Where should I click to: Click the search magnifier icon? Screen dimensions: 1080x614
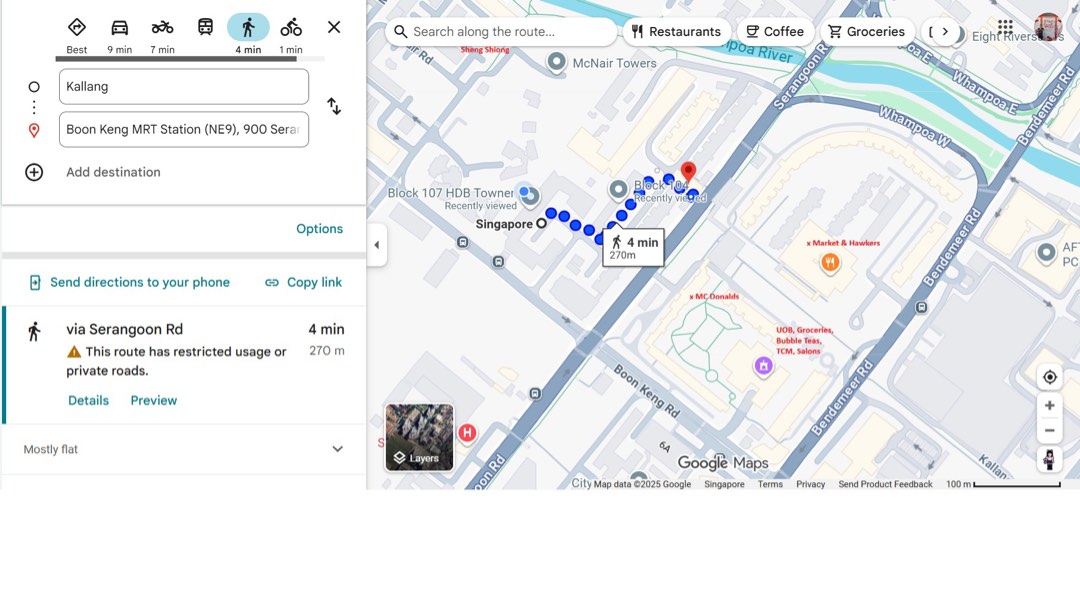click(x=400, y=32)
